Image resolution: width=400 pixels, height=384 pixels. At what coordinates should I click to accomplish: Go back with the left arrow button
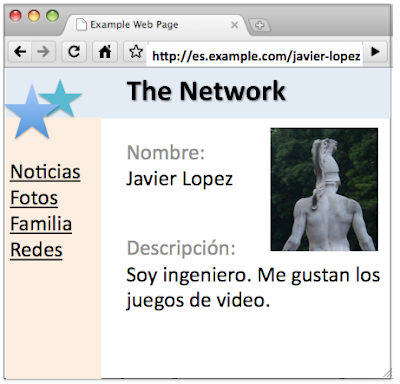tap(20, 52)
